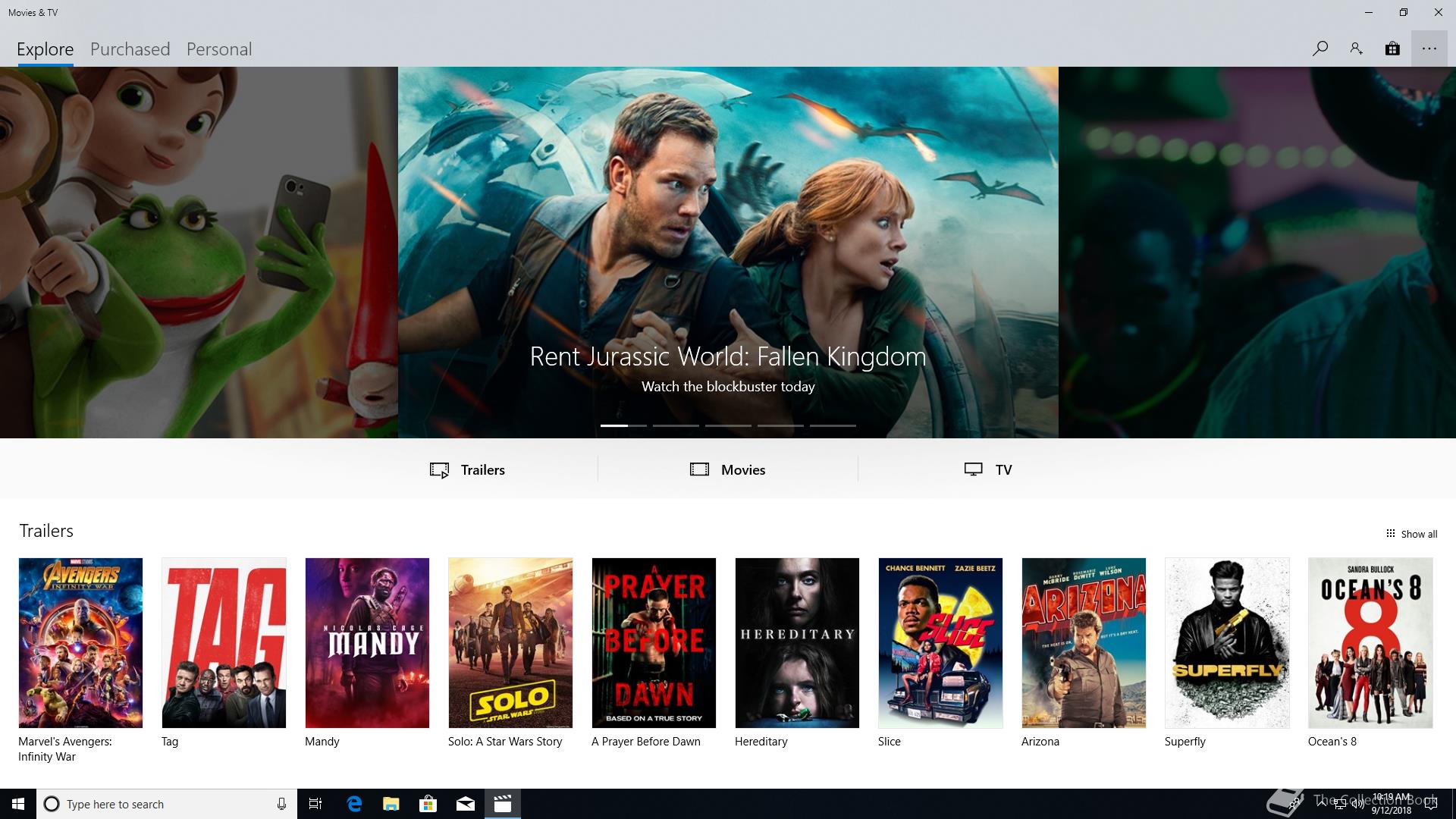
Task: Open the Hereditary movie poster
Action: [797, 643]
